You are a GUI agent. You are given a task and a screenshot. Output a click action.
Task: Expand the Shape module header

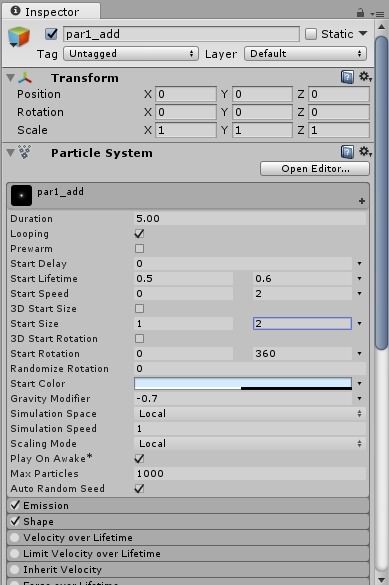coord(188,521)
